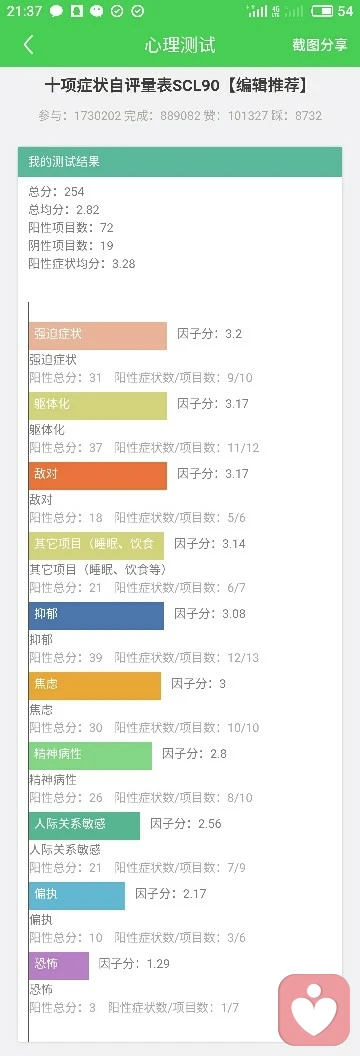Select the green 精神病性 bar

coord(90,756)
